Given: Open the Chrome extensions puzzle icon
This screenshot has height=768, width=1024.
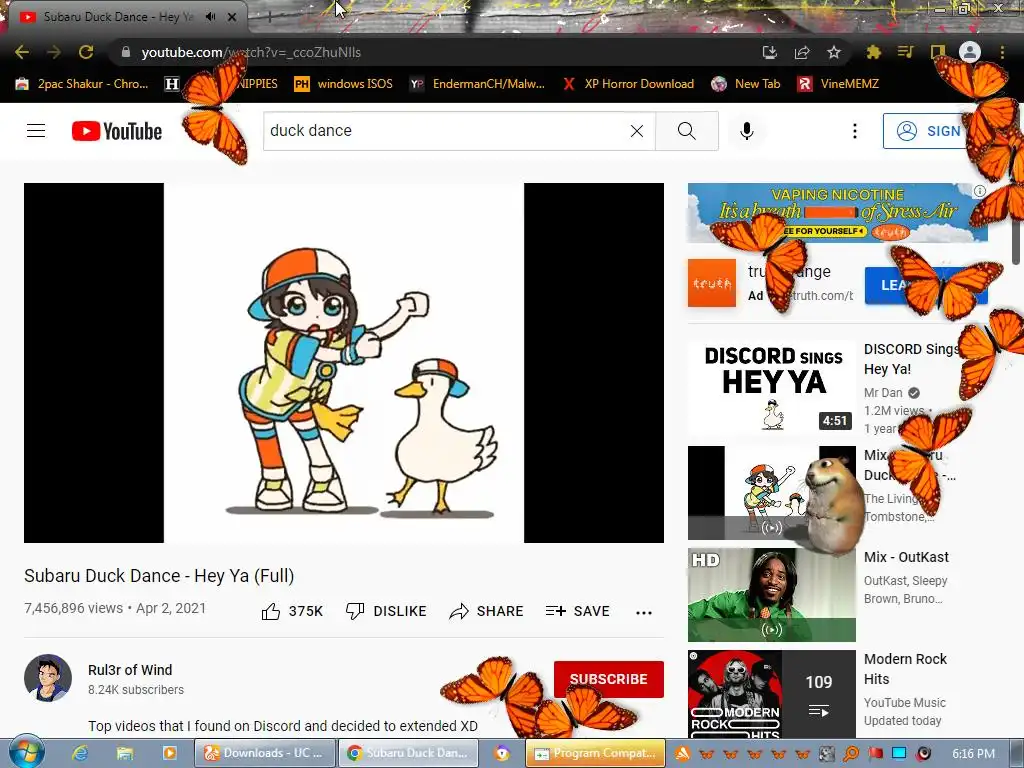Looking at the screenshot, I should click(x=873, y=52).
